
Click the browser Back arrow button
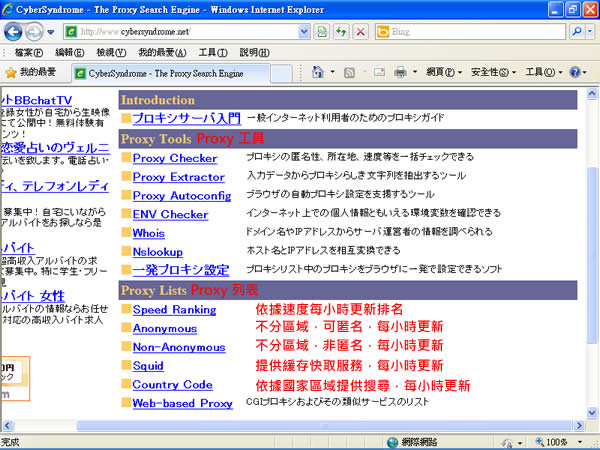pos(13,32)
